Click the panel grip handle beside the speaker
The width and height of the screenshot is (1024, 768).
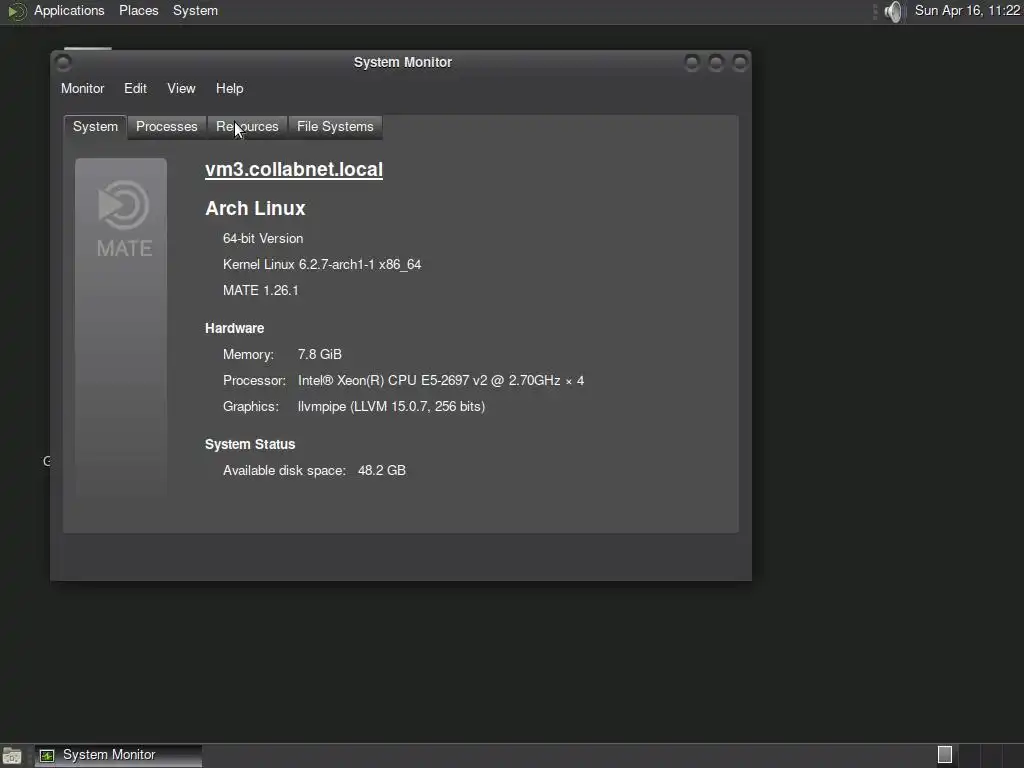[x=875, y=11]
